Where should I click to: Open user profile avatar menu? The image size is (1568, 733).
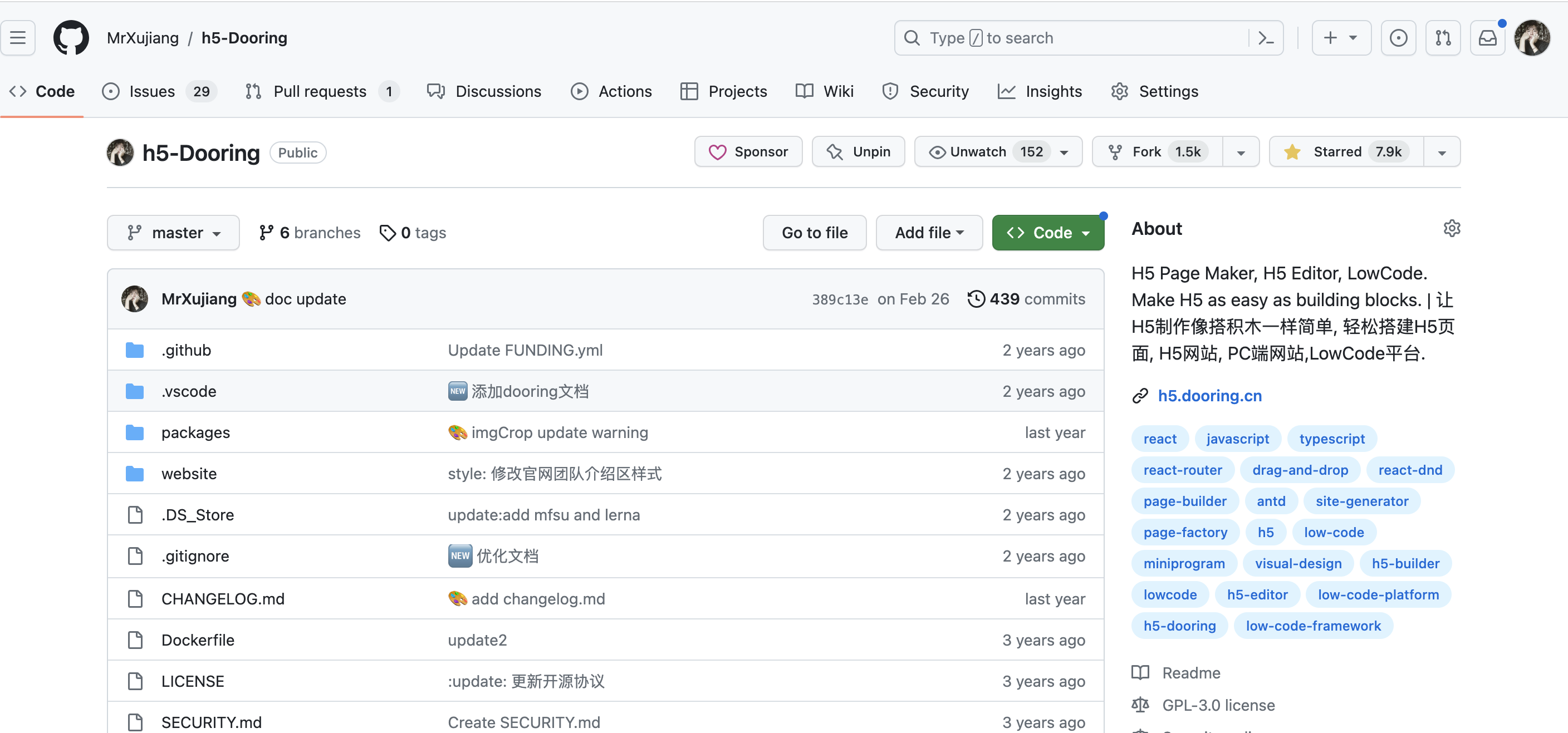(x=1532, y=38)
